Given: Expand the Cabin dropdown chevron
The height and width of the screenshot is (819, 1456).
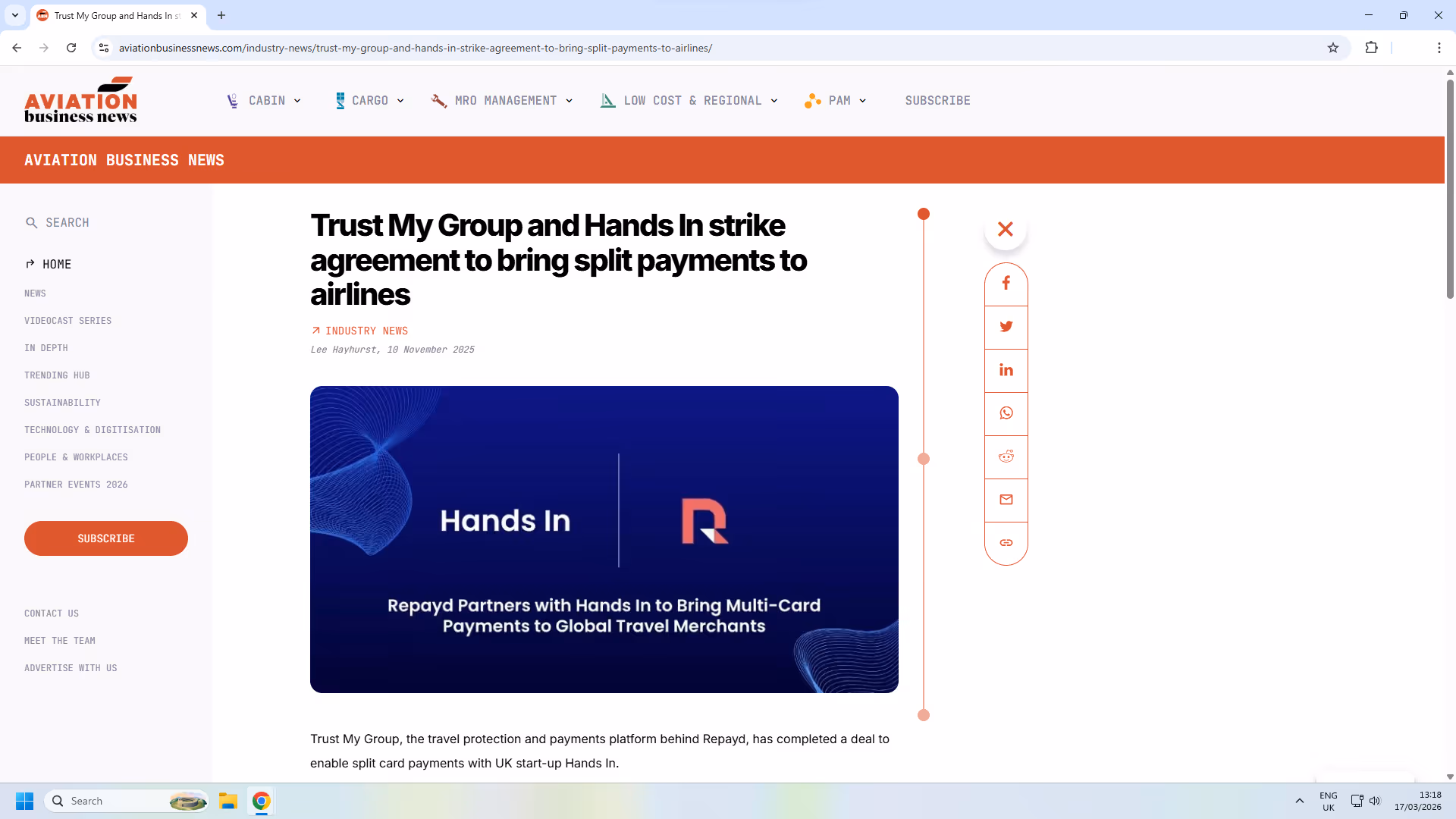Looking at the screenshot, I should [297, 101].
